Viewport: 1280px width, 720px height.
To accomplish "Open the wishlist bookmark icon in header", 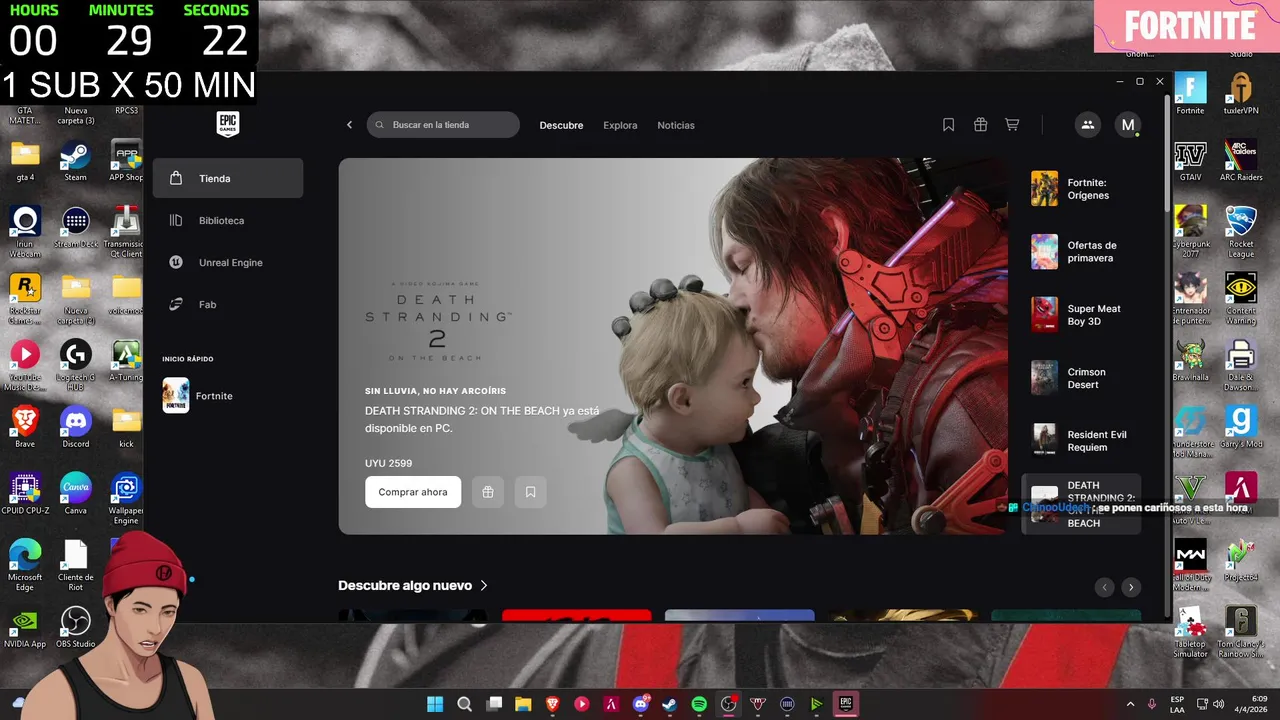I will [949, 125].
